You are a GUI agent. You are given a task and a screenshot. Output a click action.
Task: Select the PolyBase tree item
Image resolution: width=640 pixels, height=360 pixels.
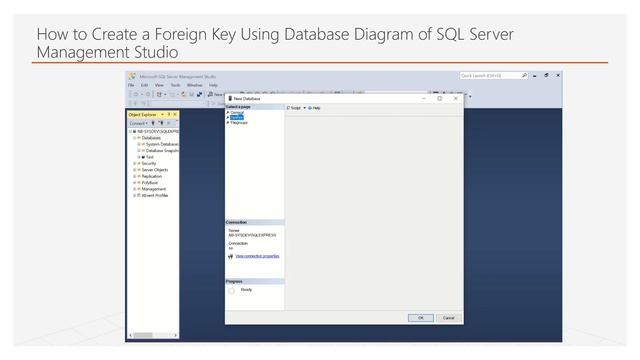point(149,183)
